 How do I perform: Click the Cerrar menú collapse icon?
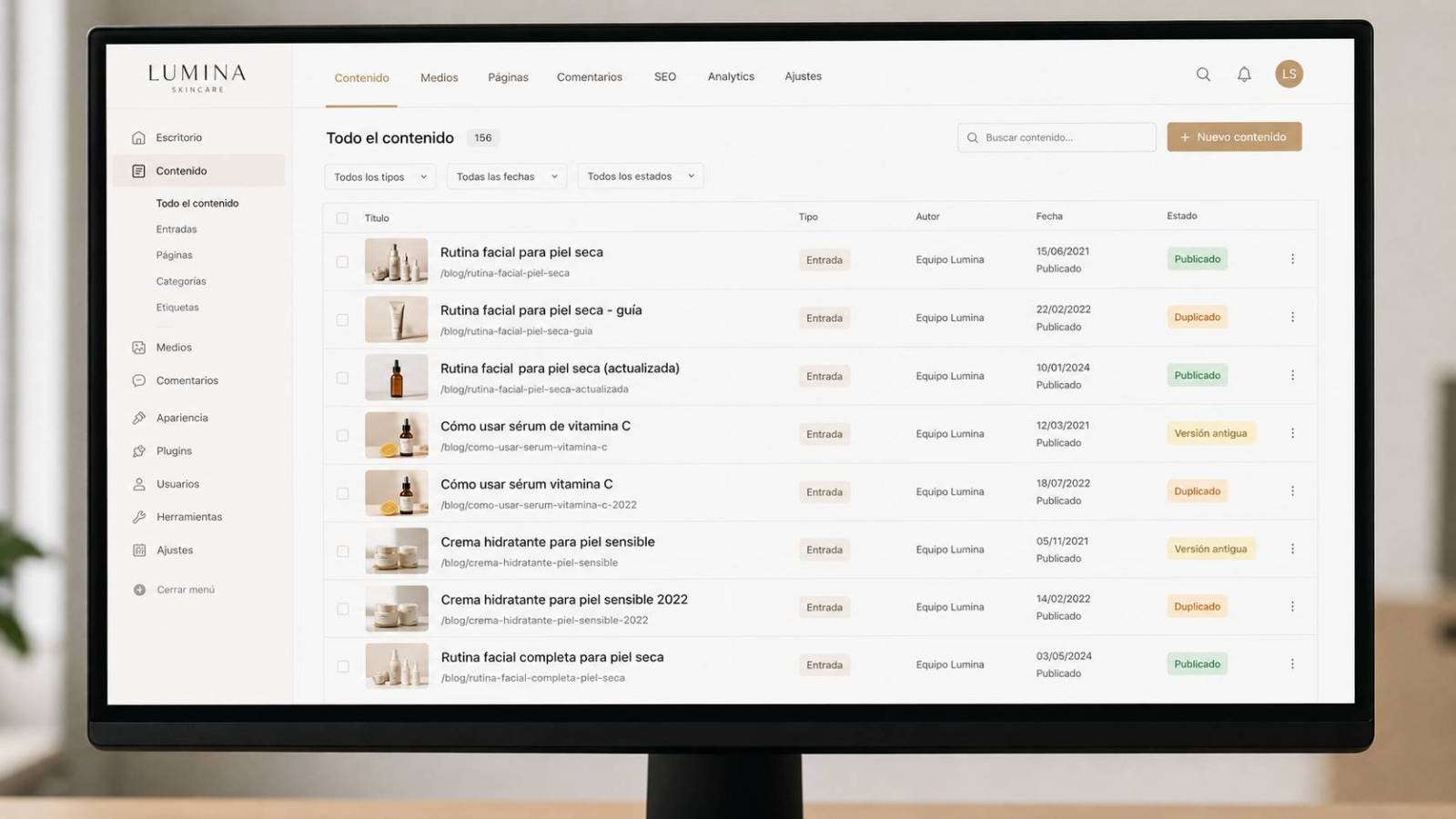pyautogui.click(x=139, y=590)
